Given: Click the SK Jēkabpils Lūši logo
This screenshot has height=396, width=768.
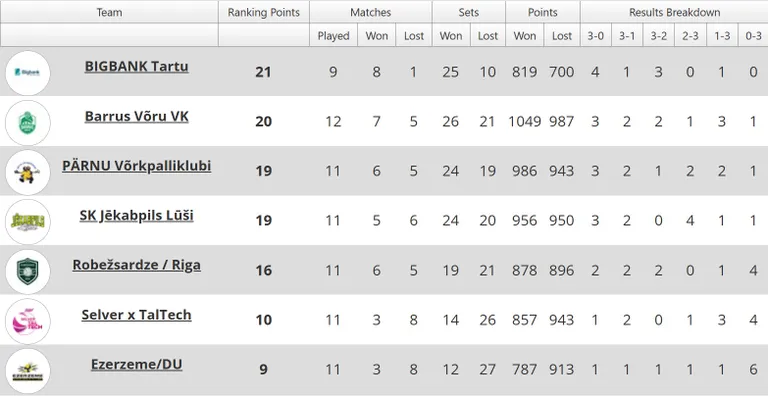Looking at the screenshot, I should pos(27,222).
